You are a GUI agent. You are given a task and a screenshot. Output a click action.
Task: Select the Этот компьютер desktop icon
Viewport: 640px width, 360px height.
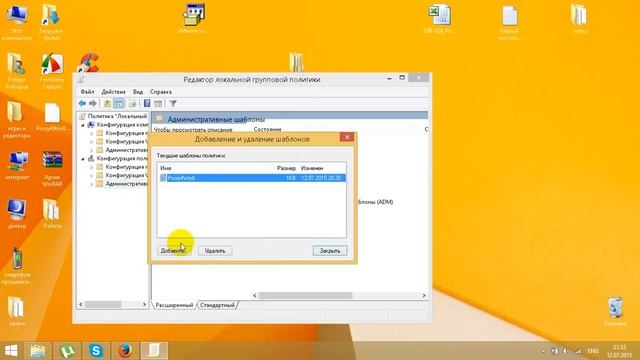point(17,22)
